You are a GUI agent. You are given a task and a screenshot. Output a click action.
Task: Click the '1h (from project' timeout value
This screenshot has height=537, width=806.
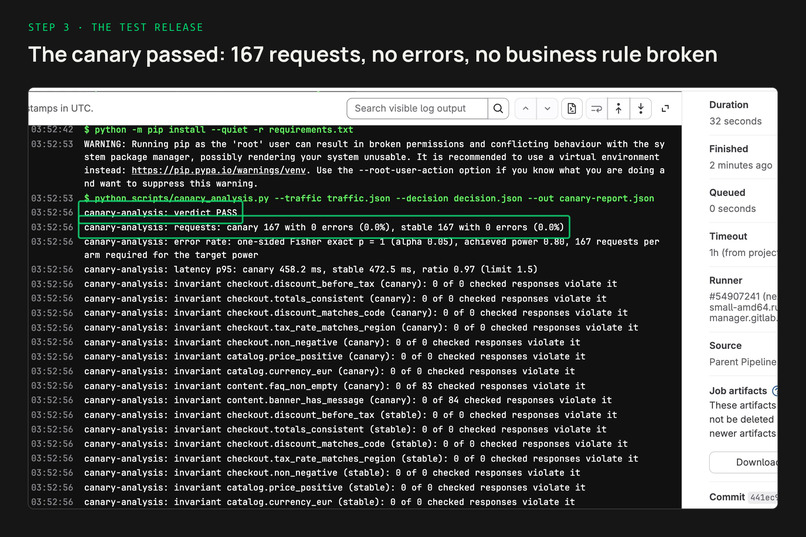[743, 252]
